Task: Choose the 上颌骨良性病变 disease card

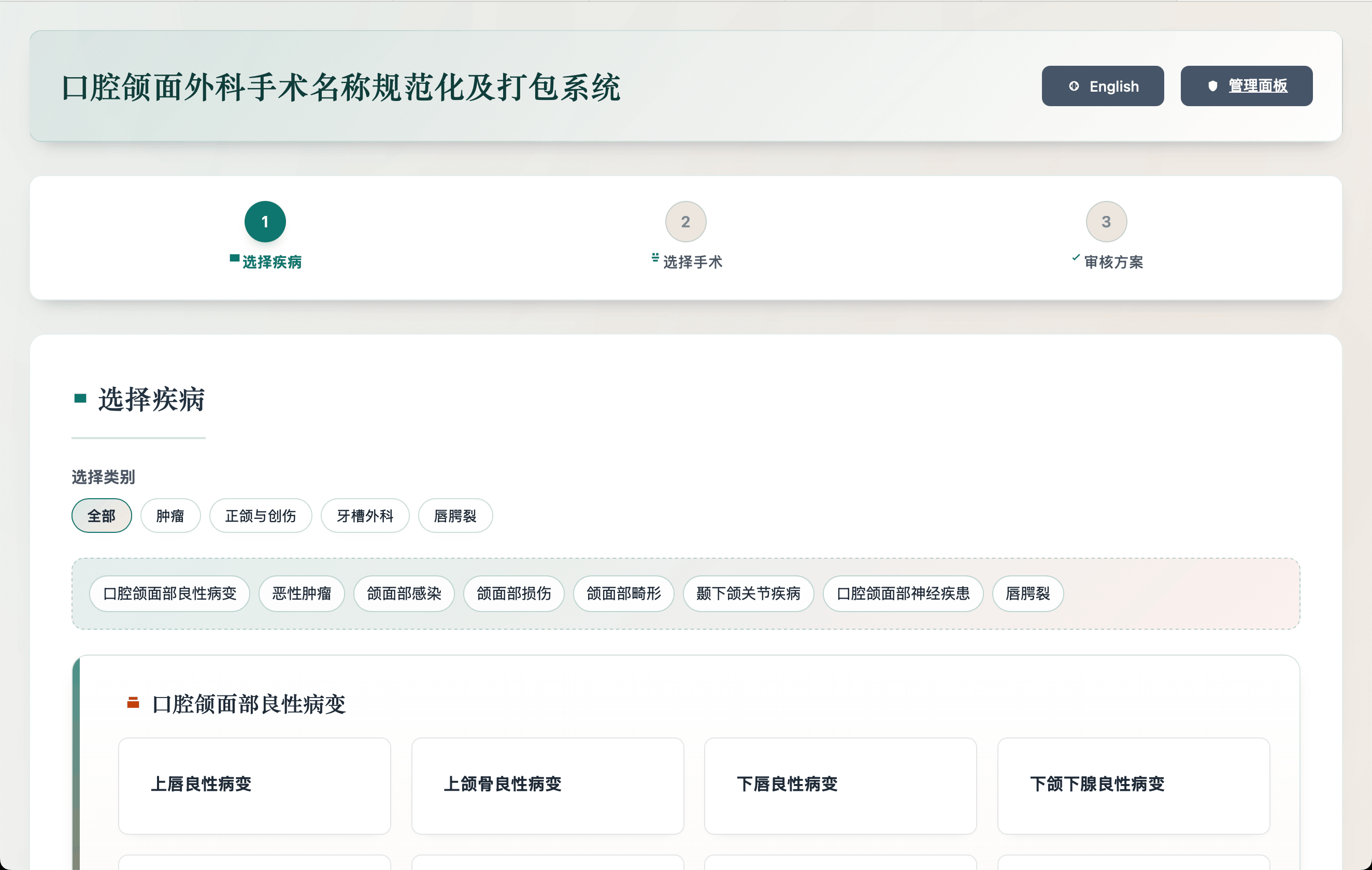Action: (x=548, y=786)
